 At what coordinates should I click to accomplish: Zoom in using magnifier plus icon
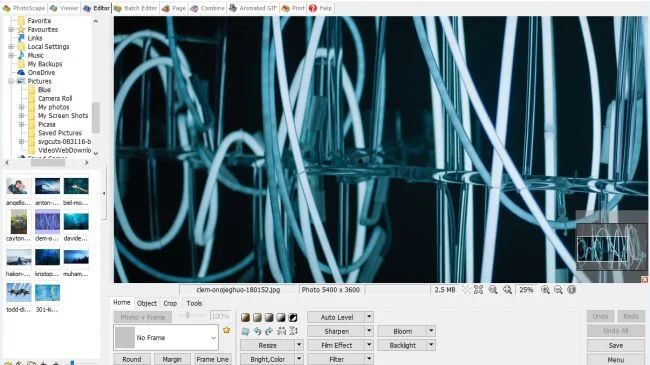546,290
